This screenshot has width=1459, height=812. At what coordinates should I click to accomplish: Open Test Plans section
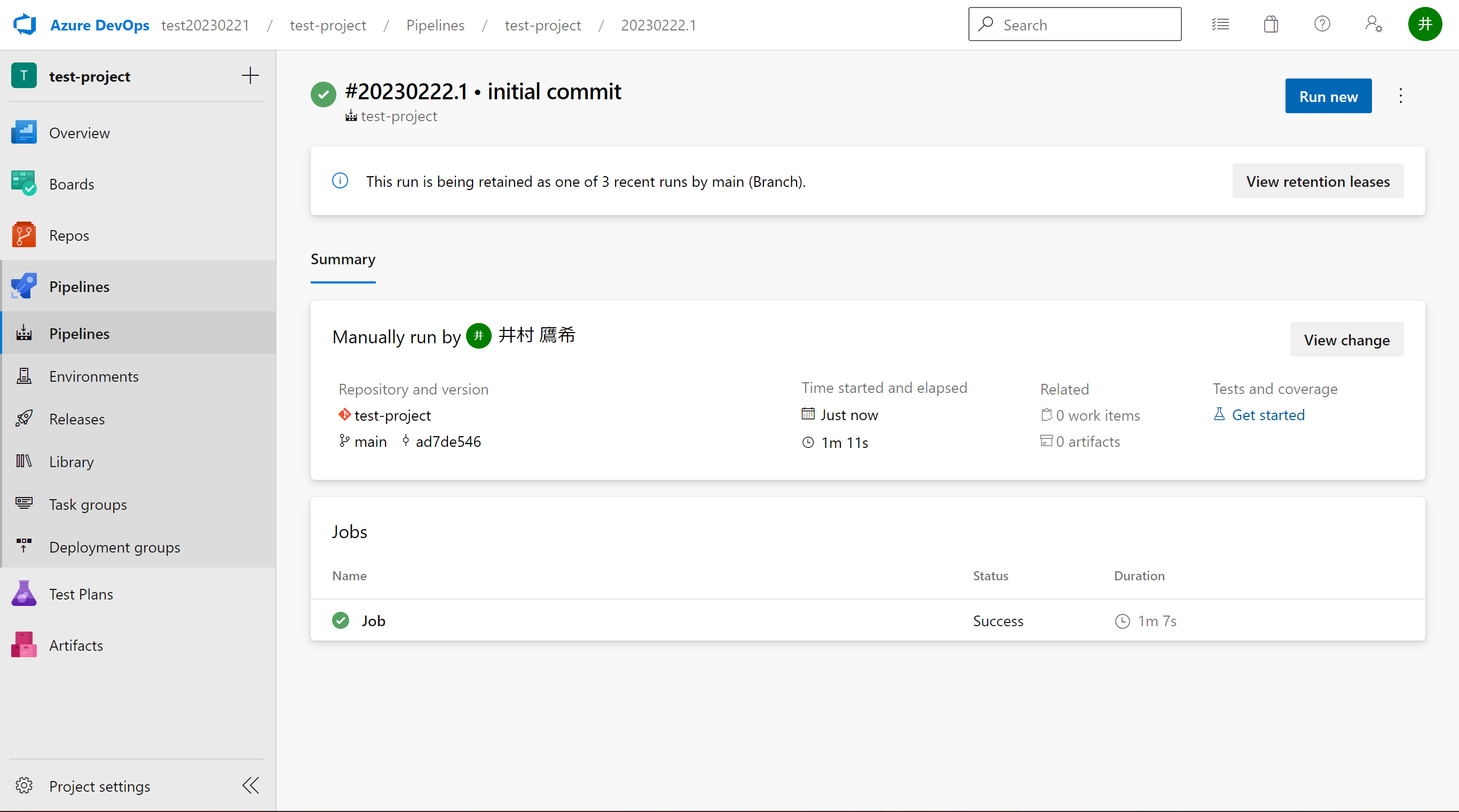point(81,594)
